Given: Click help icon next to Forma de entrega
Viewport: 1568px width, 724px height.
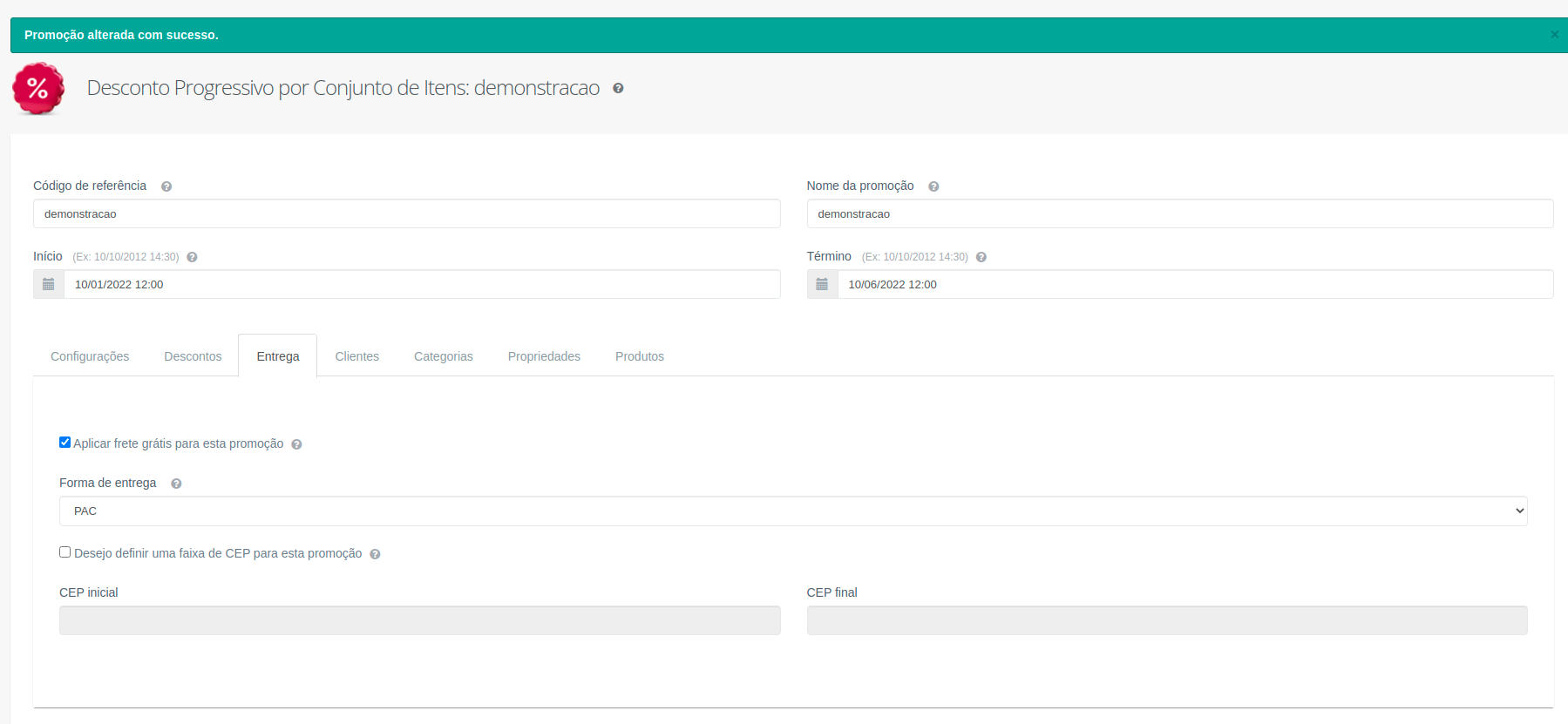Looking at the screenshot, I should pyautogui.click(x=176, y=484).
